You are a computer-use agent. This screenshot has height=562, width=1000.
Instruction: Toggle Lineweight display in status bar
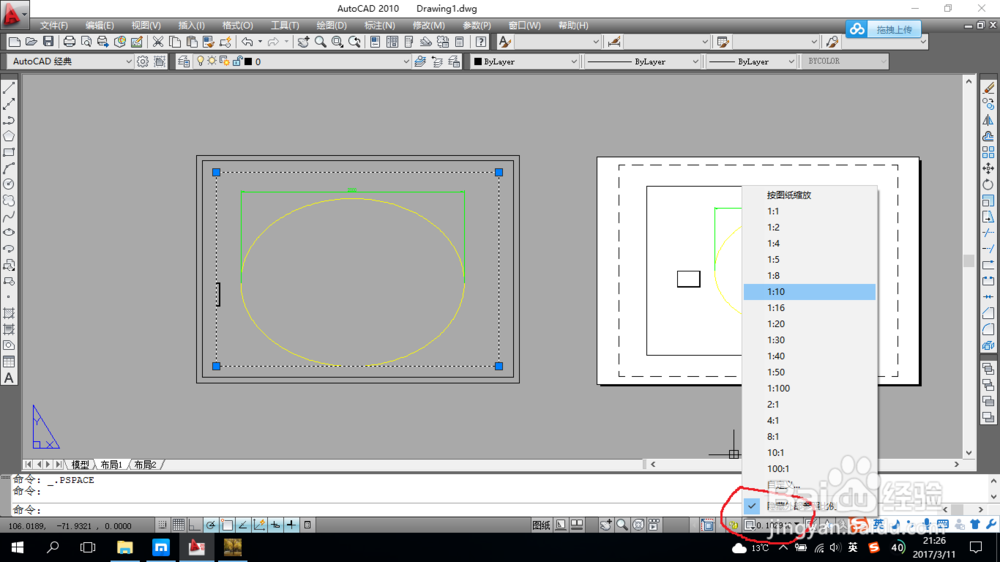(291, 525)
